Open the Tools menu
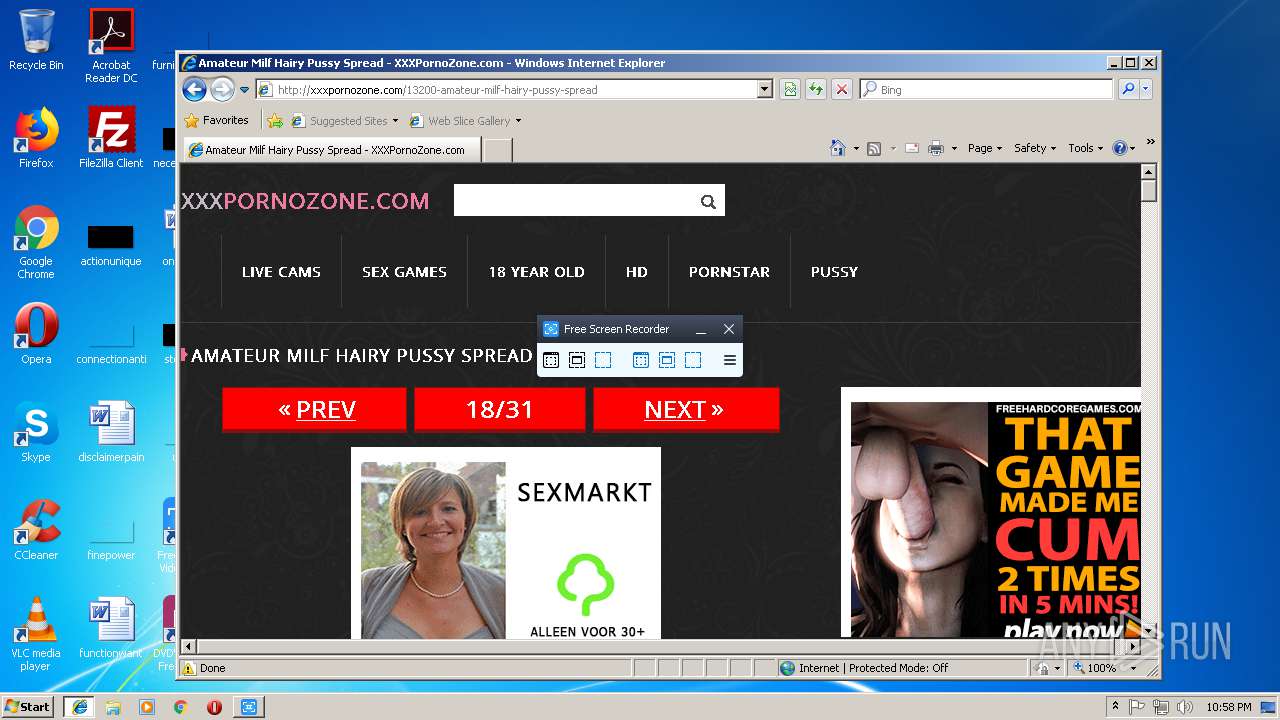This screenshot has height=720, width=1280. tap(1085, 148)
